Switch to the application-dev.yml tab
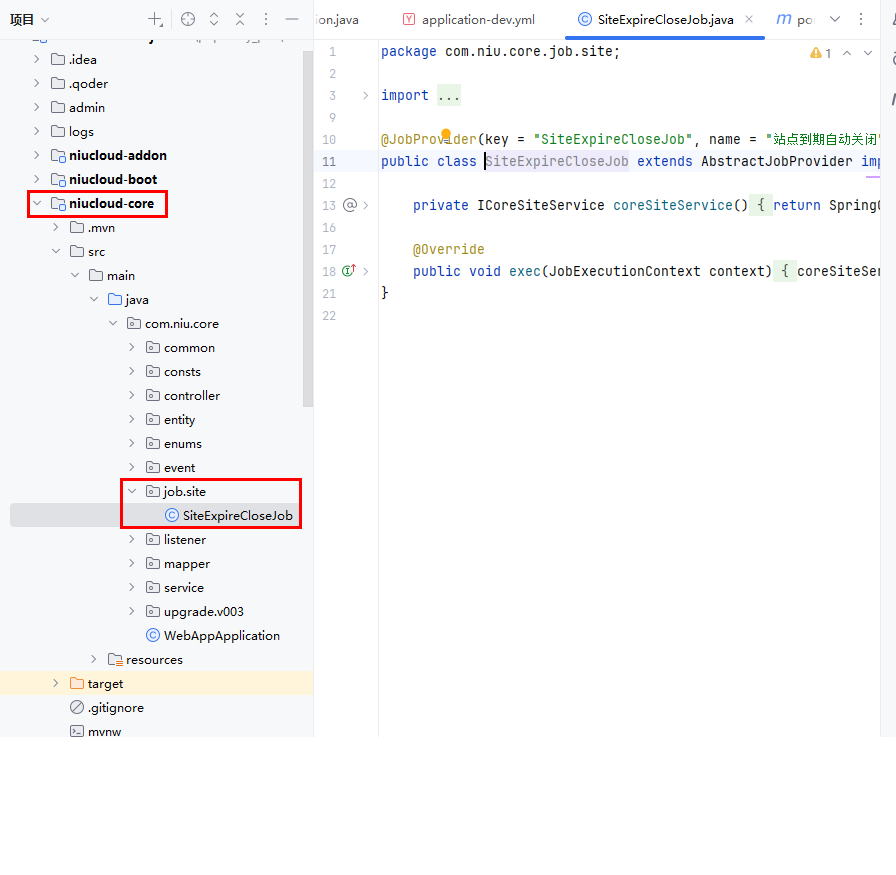The image size is (896, 875). click(477, 19)
